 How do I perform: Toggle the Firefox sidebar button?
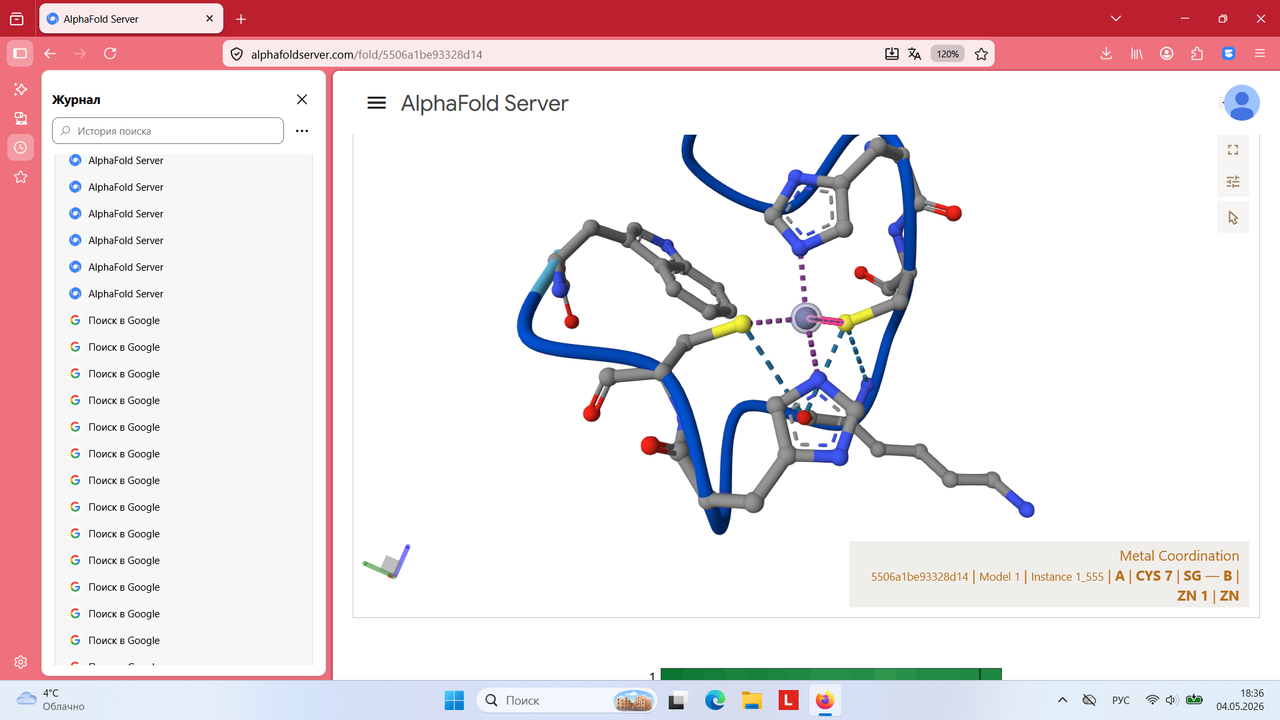point(20,54)
